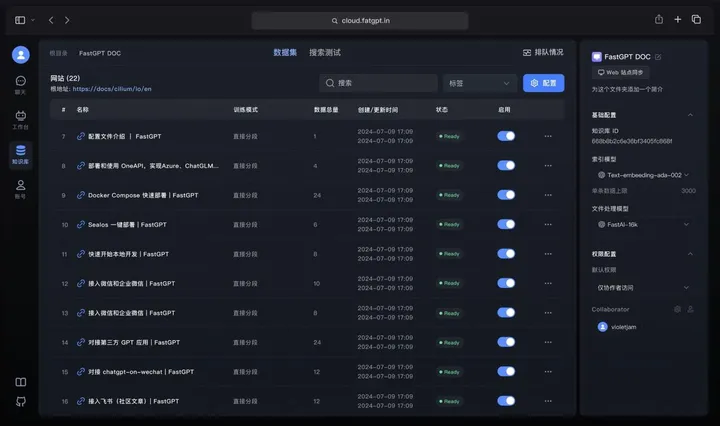Open more options for row 9 Docker Compose
Image resolution: width=720 pixels, height=426 pixels.
tap(548, 195)
